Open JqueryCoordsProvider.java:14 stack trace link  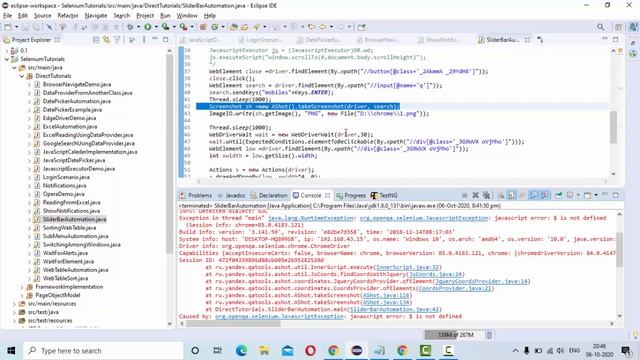(481, 281)
